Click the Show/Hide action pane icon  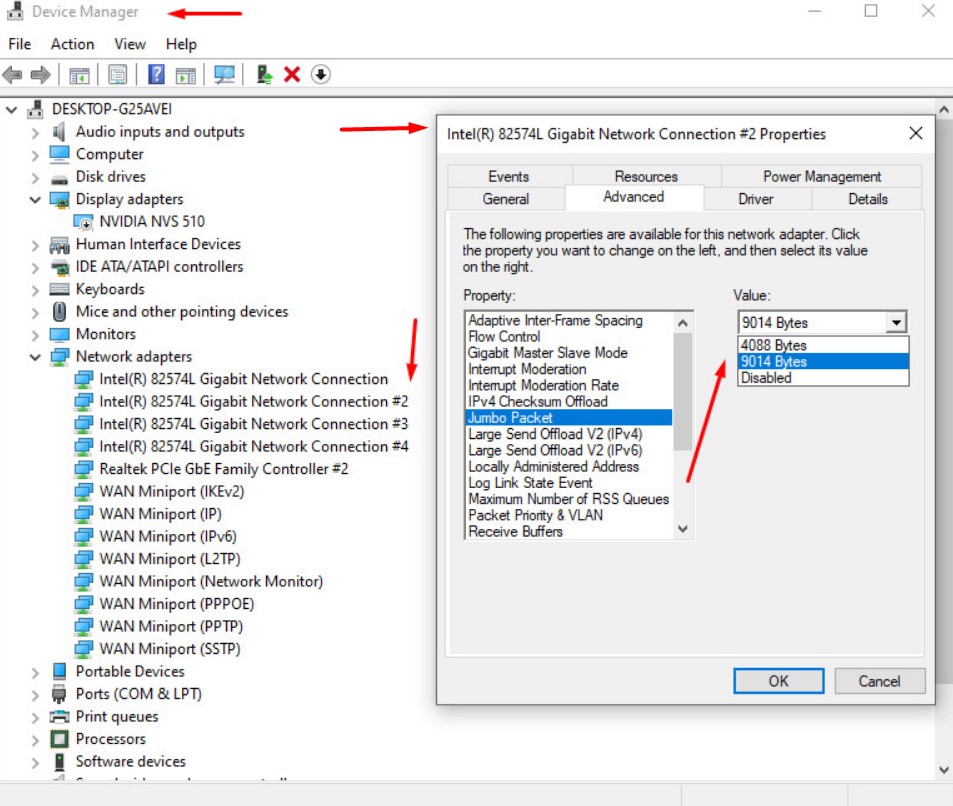coord(185,75)
